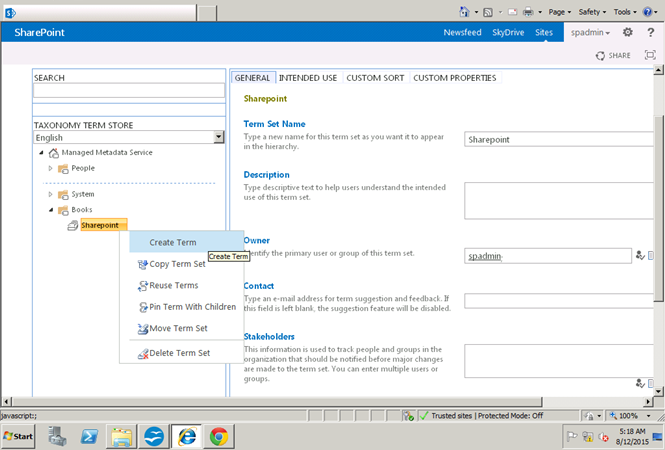Open the IE Page menu dropdown
This screenshot has width=665, height=450.
pyautogui.click(x=559, y=12)
